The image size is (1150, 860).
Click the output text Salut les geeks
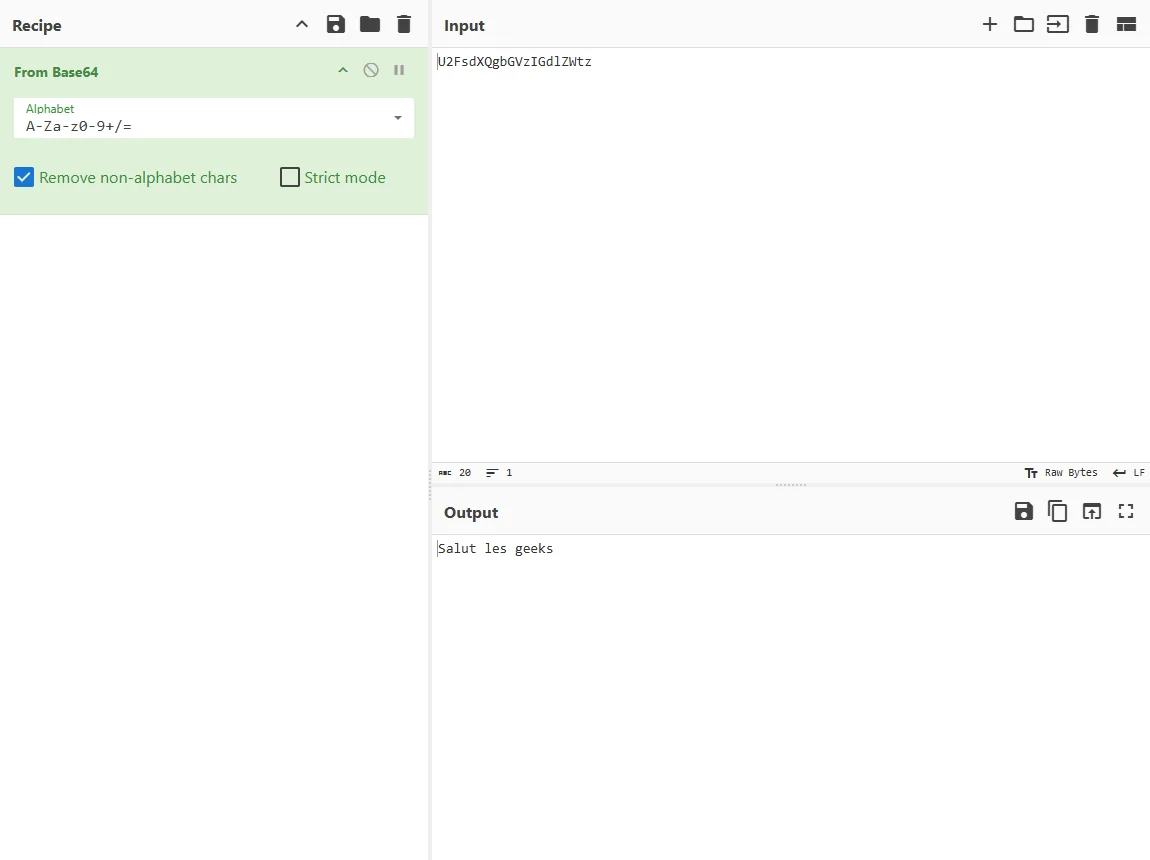pos(495,548)
